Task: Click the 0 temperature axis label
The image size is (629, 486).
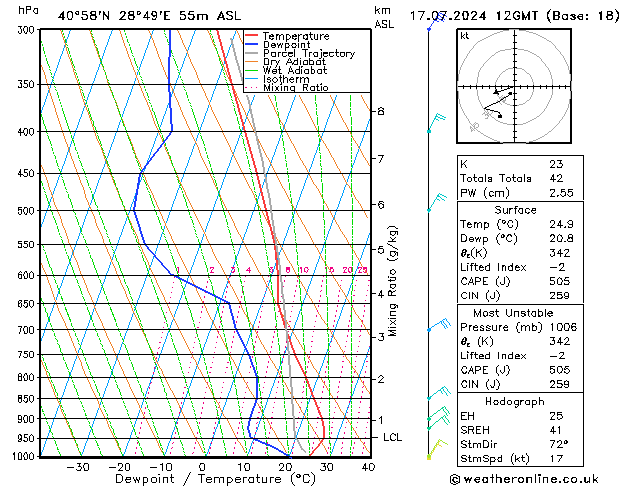Action: (202, 468)
